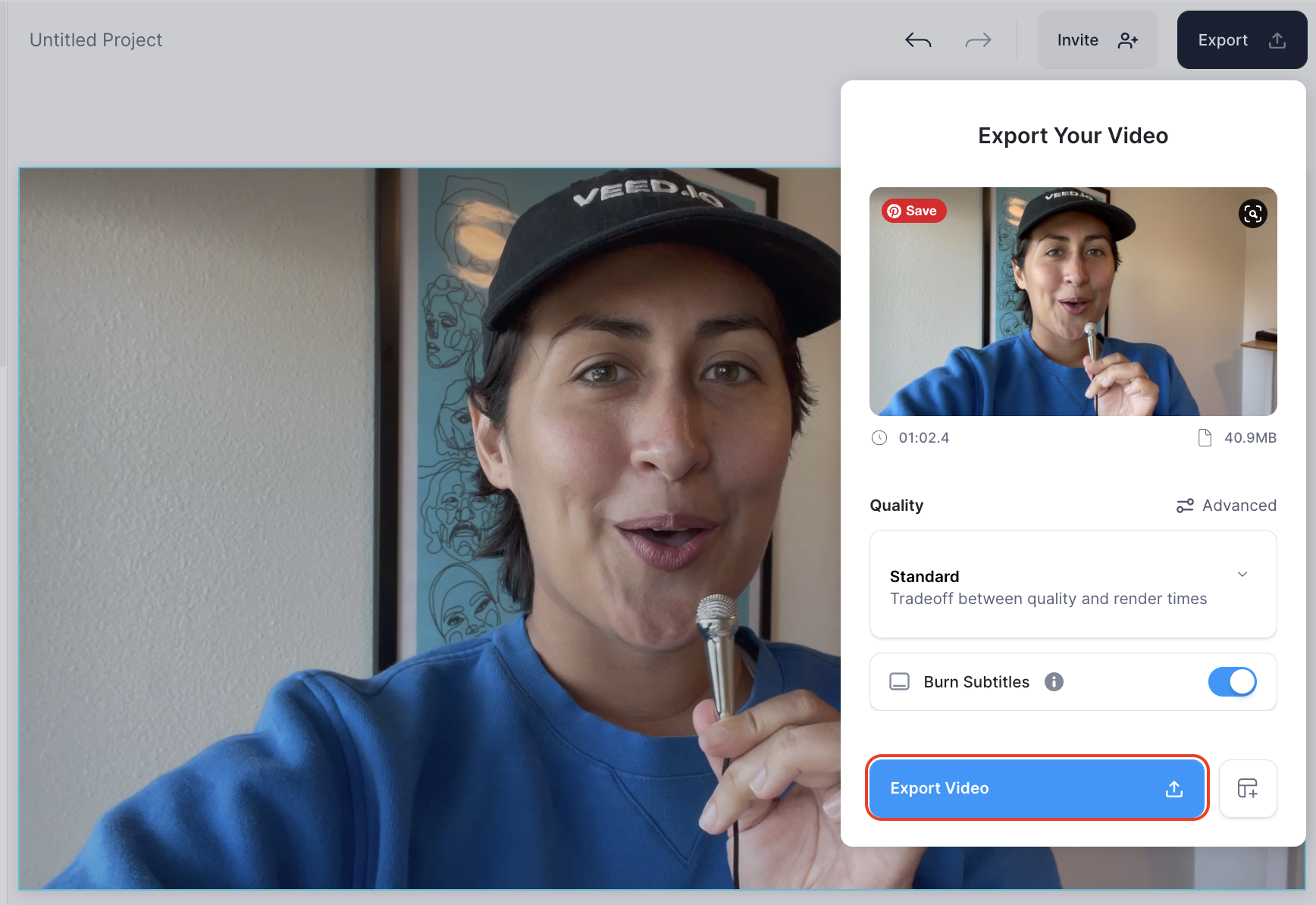Click the template icon beside Export Video
The height and width of the screenshot is (905, 1316).
point(1248,788)
